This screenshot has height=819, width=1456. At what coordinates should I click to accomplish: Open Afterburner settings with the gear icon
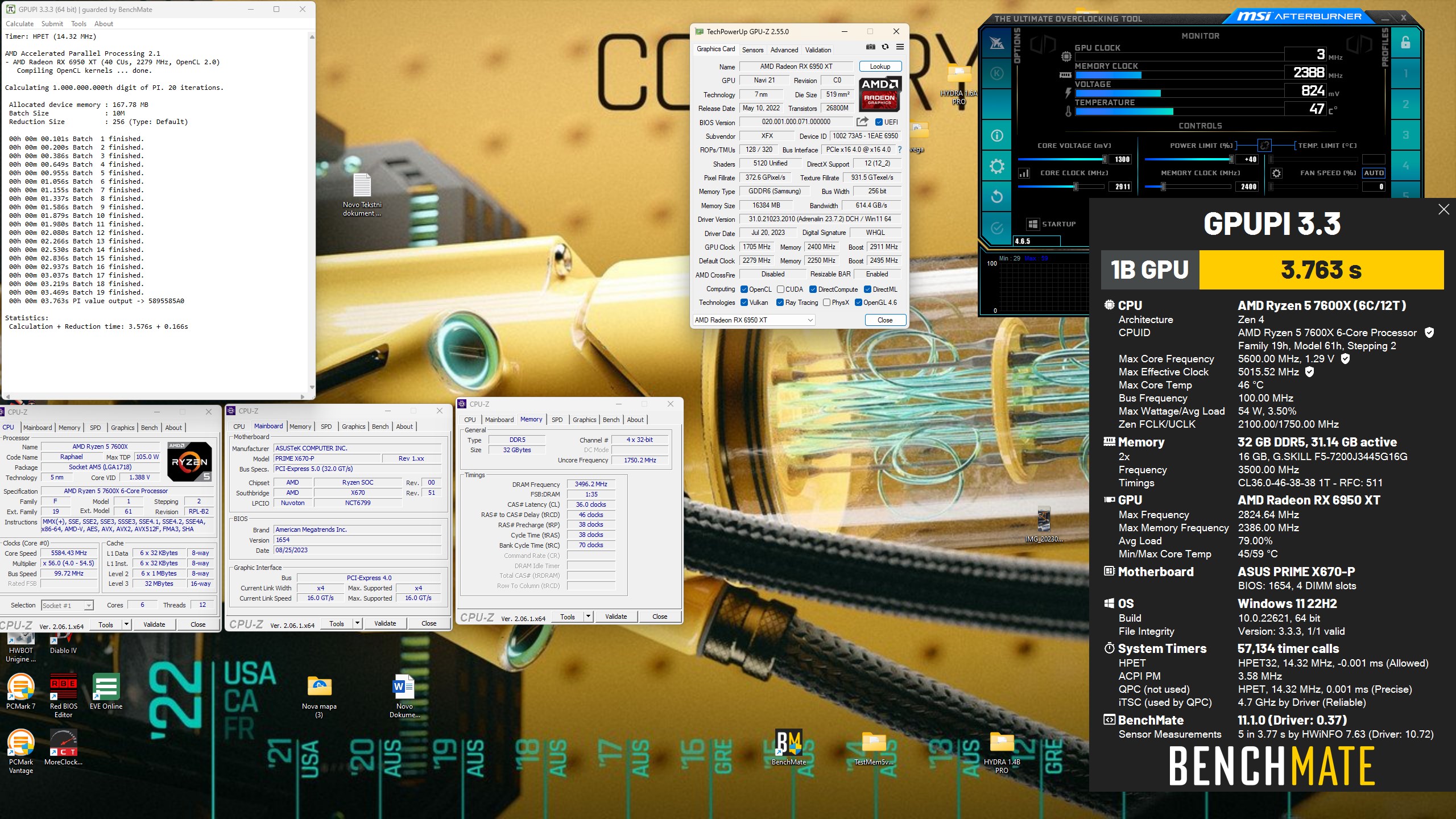pyautogui.click(x=996, y=166)
